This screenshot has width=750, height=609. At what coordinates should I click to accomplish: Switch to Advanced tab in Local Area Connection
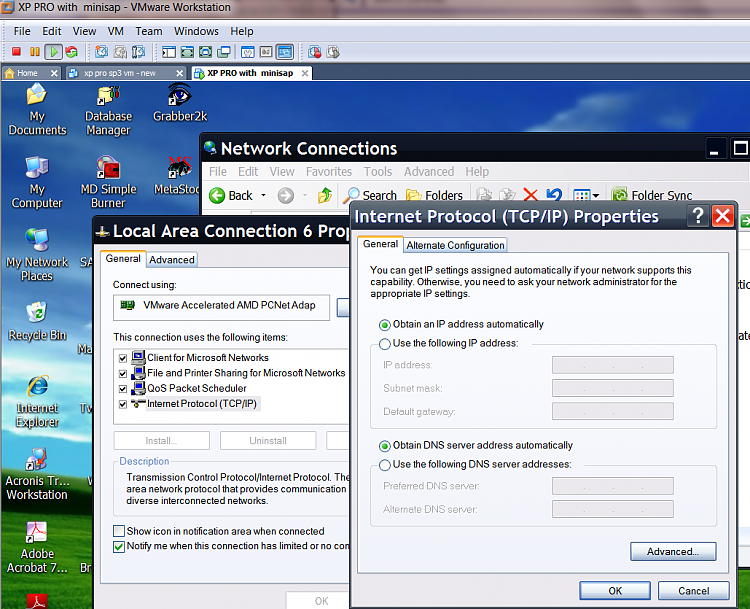(x=172, y=260)
